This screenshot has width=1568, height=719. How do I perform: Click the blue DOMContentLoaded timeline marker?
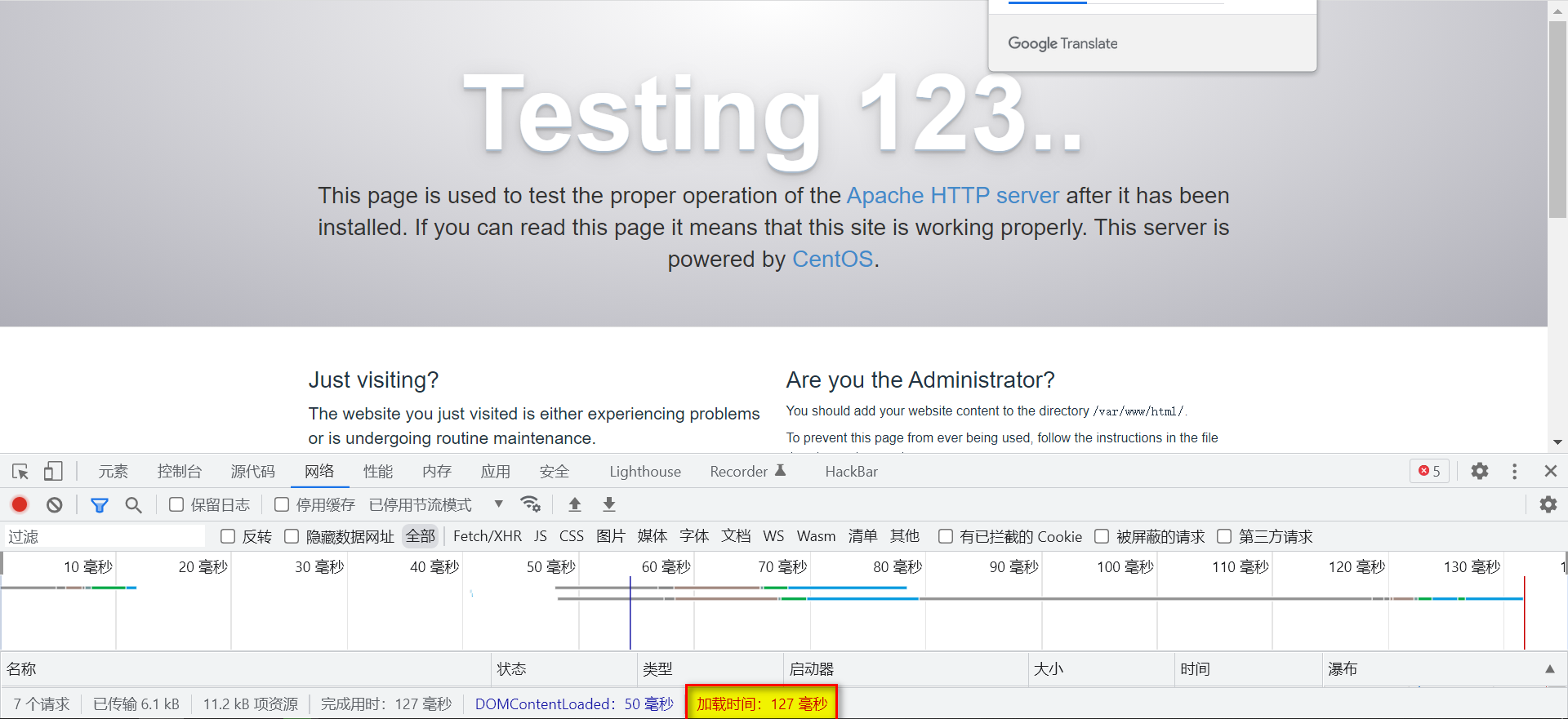(630, 612)
